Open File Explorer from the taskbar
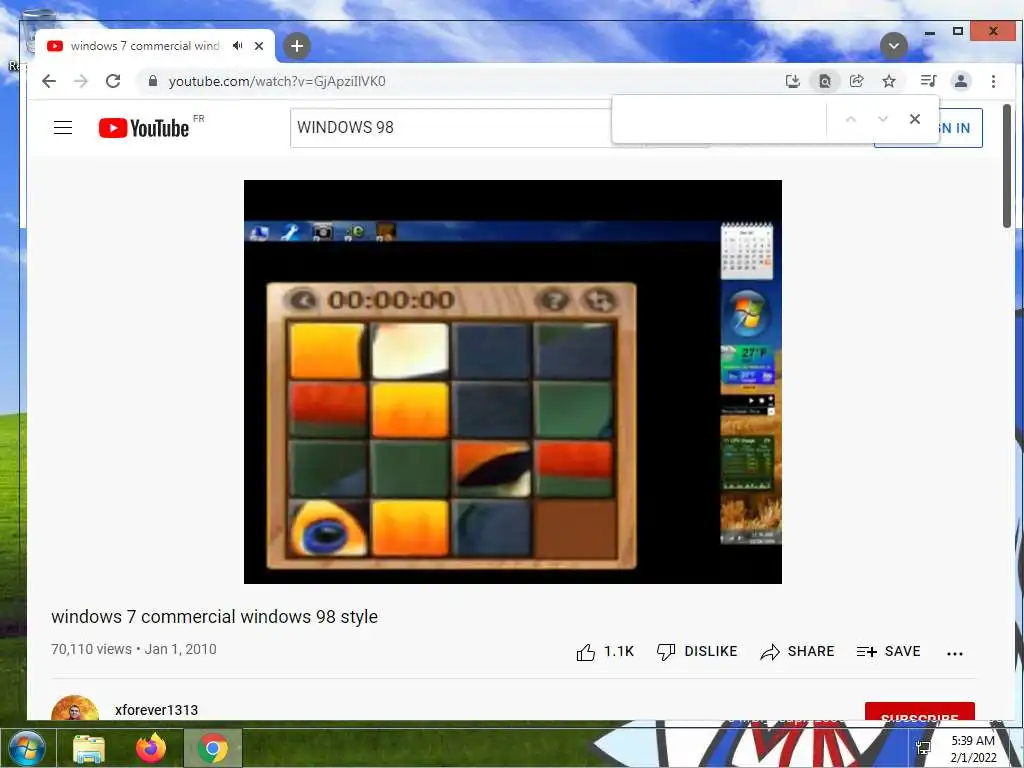This screenshot has height=768, width=1024. pos(89,749)
